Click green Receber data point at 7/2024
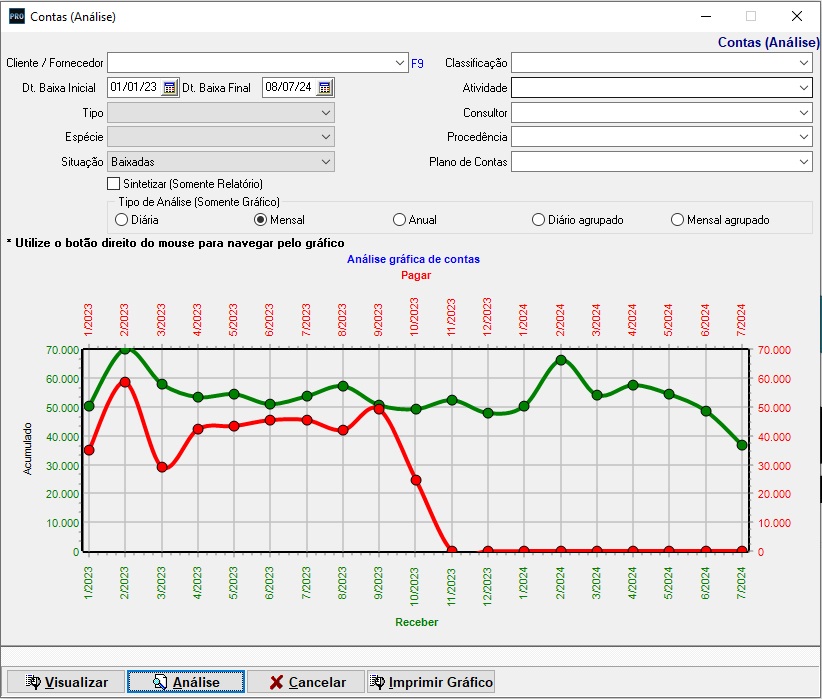The width and height of the screenshot is (822, 699). coord(742,445)
